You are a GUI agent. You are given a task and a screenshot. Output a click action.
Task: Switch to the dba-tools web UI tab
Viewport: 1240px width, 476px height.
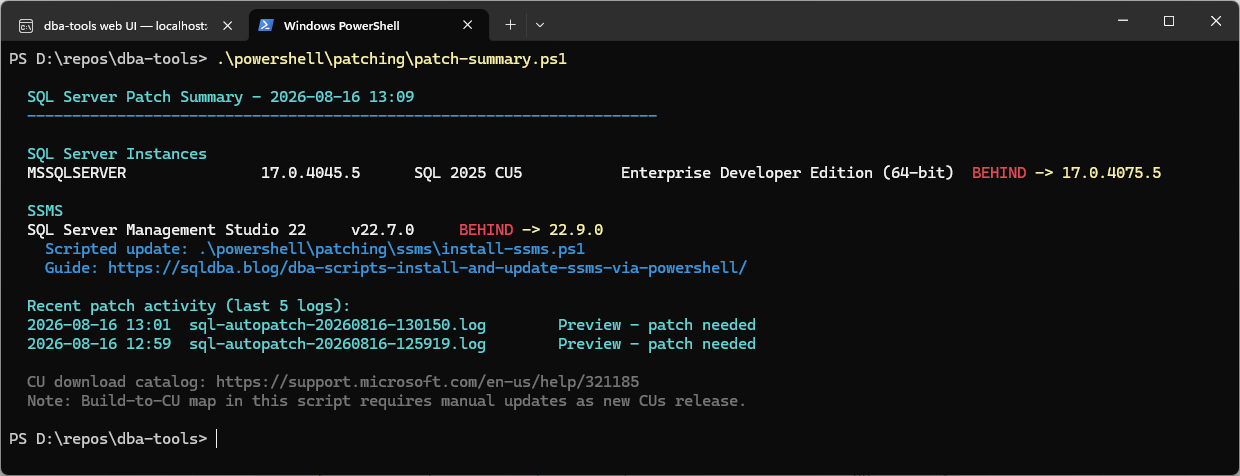tap(125, 24)
